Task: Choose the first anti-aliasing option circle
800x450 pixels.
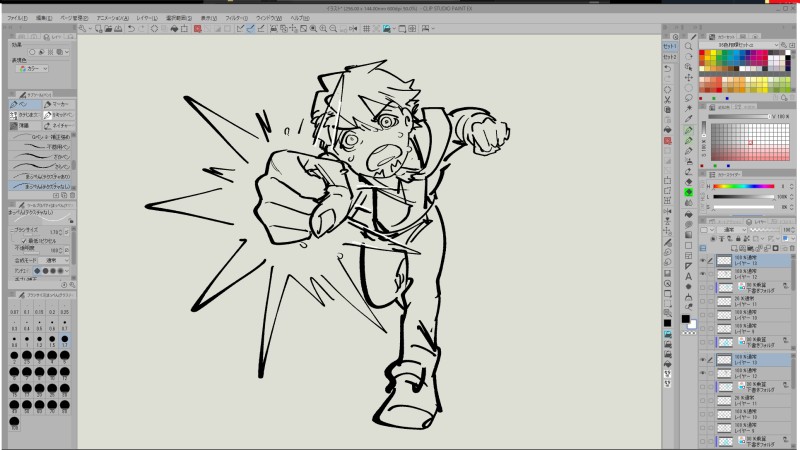Action: (37, 271)
